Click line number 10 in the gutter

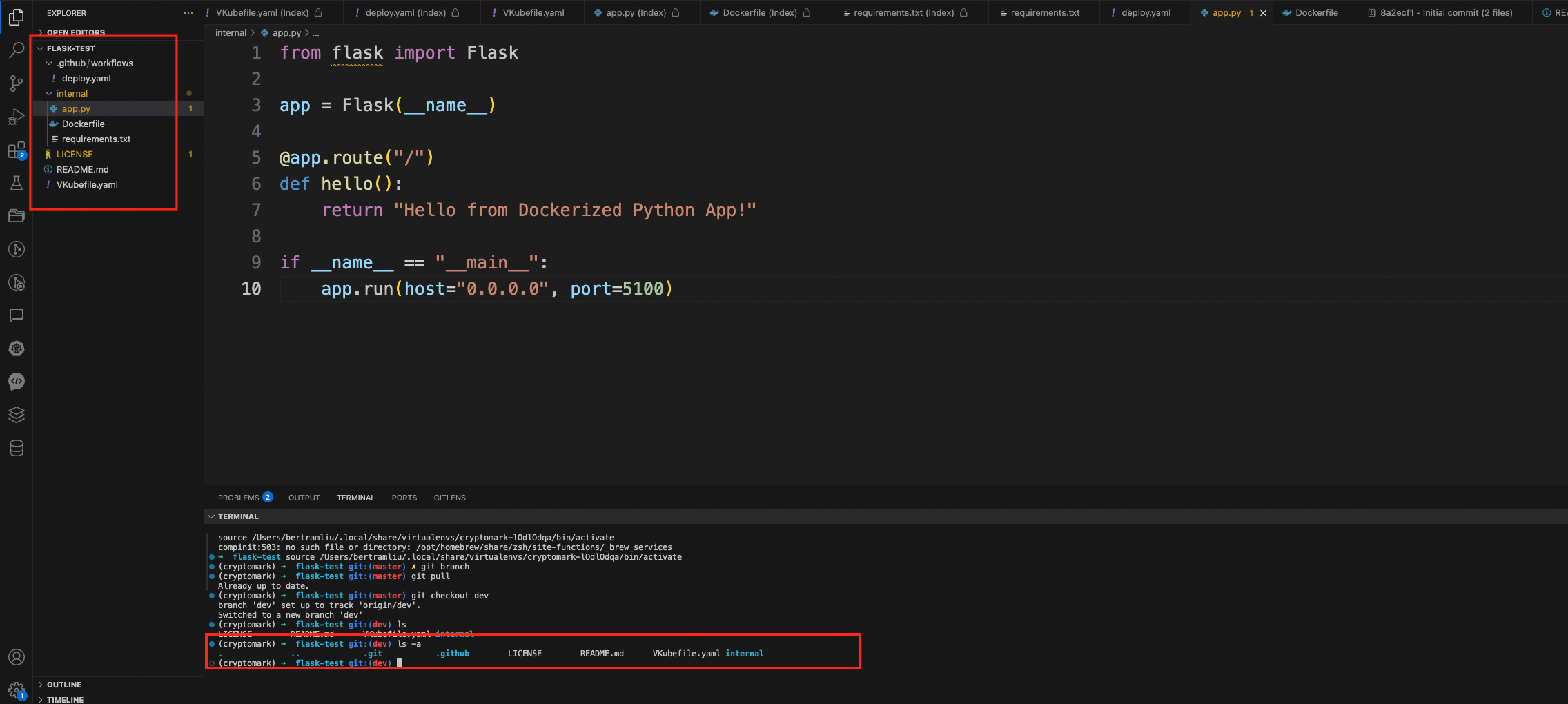pos(251,289)
